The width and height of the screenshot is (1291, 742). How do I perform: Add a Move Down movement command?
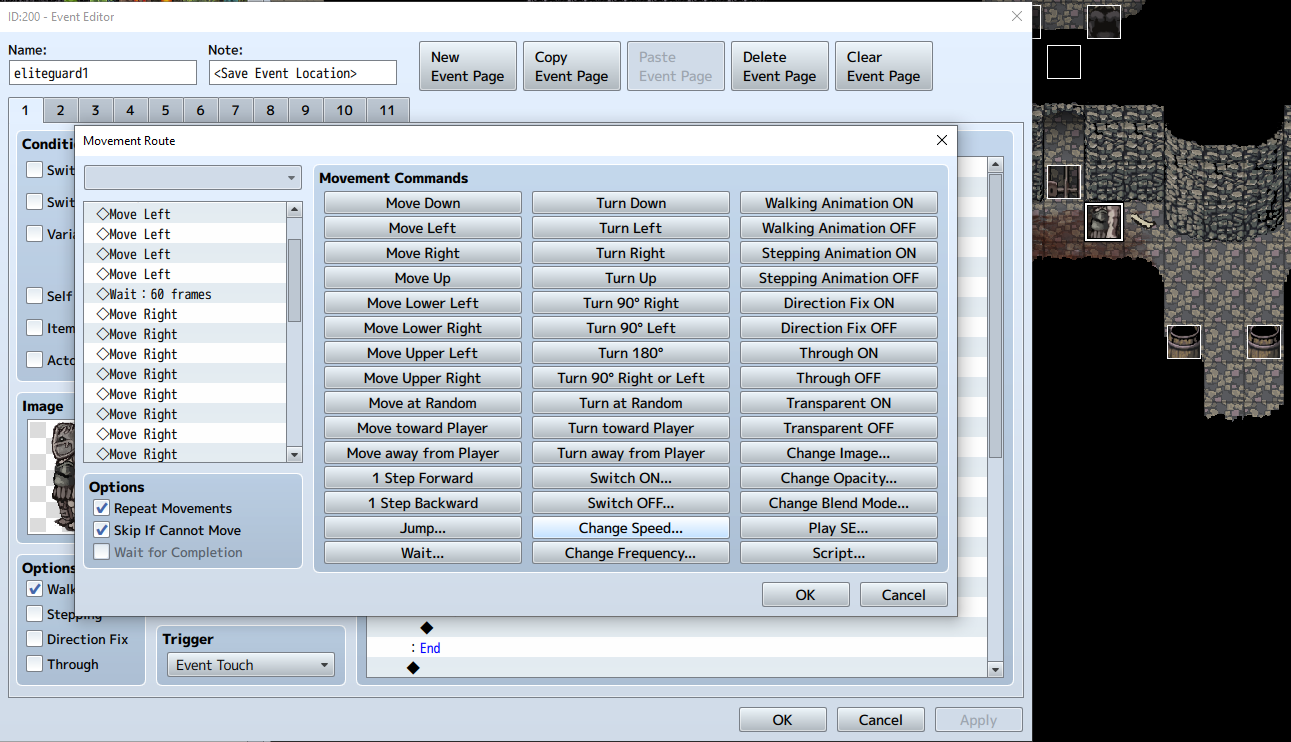pyautogui.click(x=423, y=203)
